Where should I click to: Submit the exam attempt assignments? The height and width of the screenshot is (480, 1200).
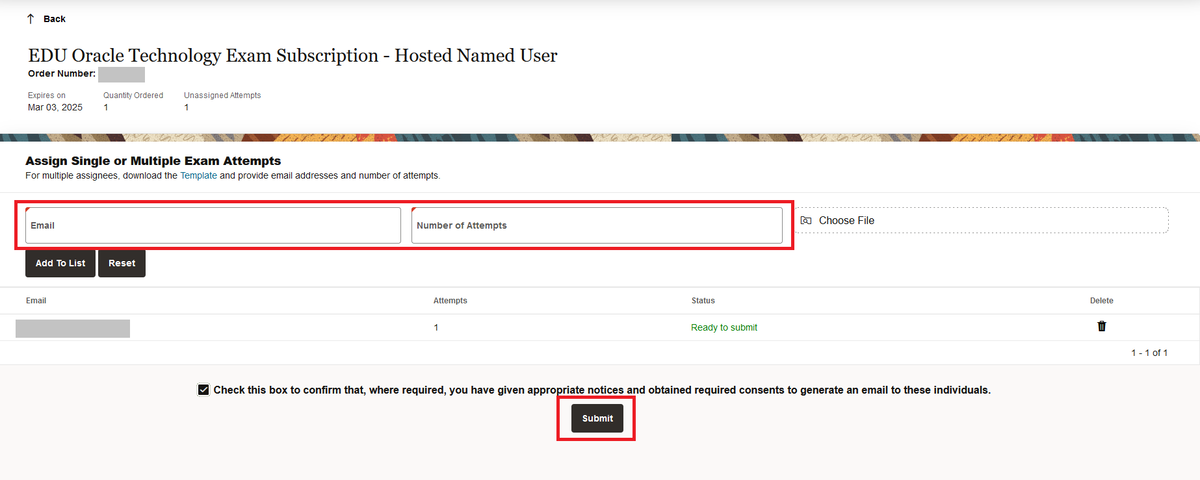coord(597,419)
